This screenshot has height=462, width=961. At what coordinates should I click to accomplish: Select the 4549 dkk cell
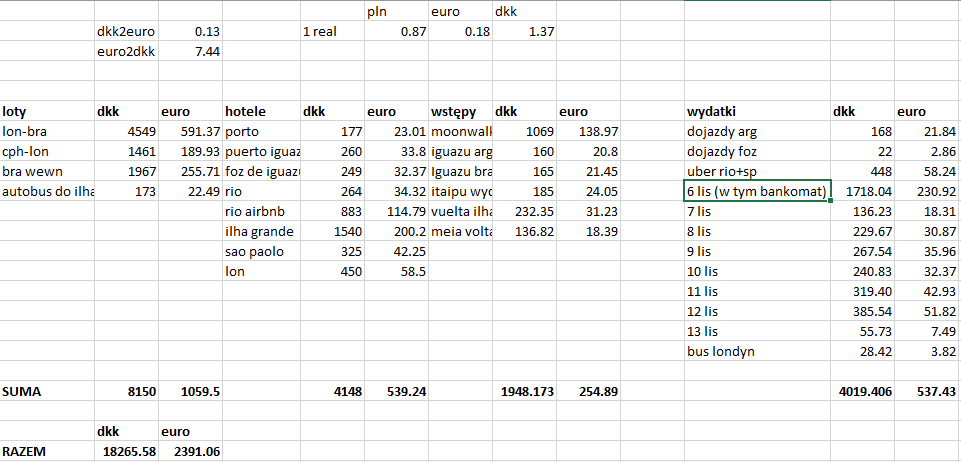point(126,131)
